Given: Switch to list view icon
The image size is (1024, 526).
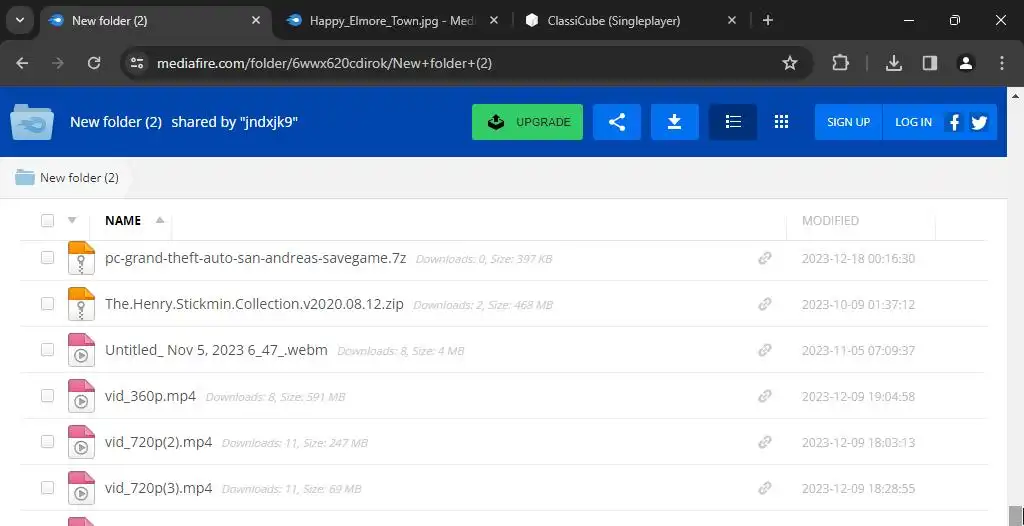Looking at the screenshot, I should [x=733, y=122].
